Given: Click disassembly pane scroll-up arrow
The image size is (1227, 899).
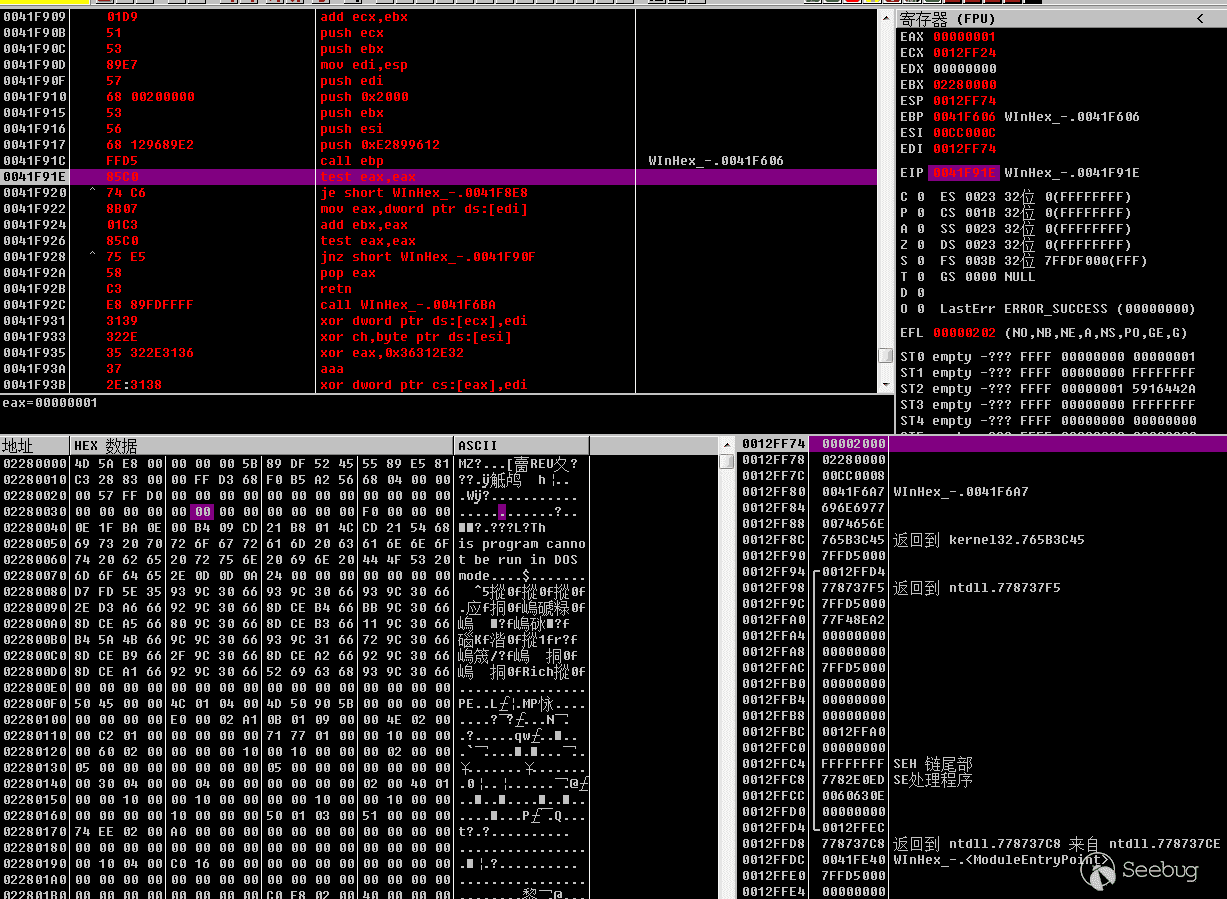Looking at the screenshot, I should [x=885, y=17].
